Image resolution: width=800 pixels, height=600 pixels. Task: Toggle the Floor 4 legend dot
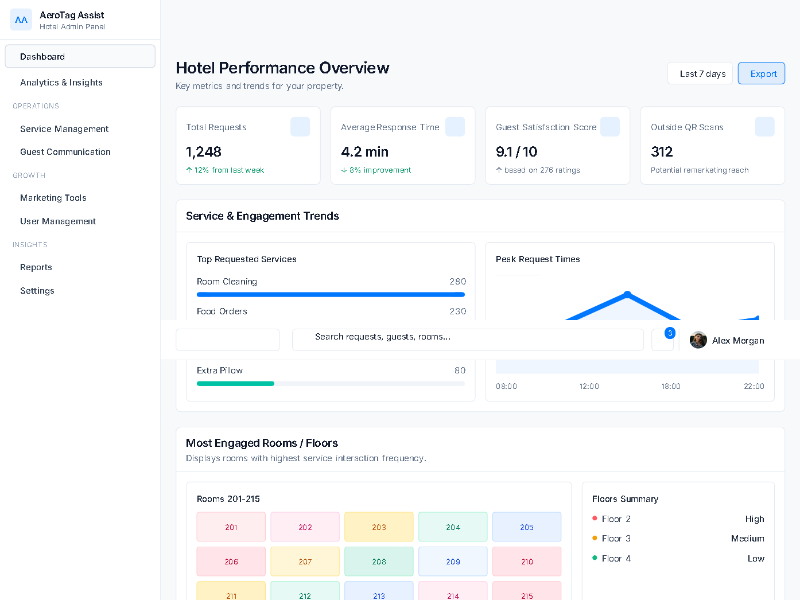point(597,558)
